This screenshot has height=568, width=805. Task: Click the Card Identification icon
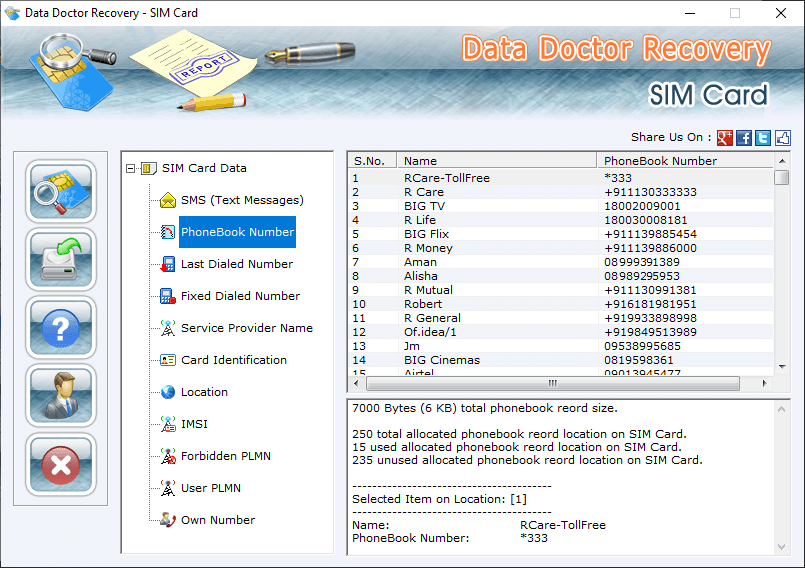tap(168, 360)
